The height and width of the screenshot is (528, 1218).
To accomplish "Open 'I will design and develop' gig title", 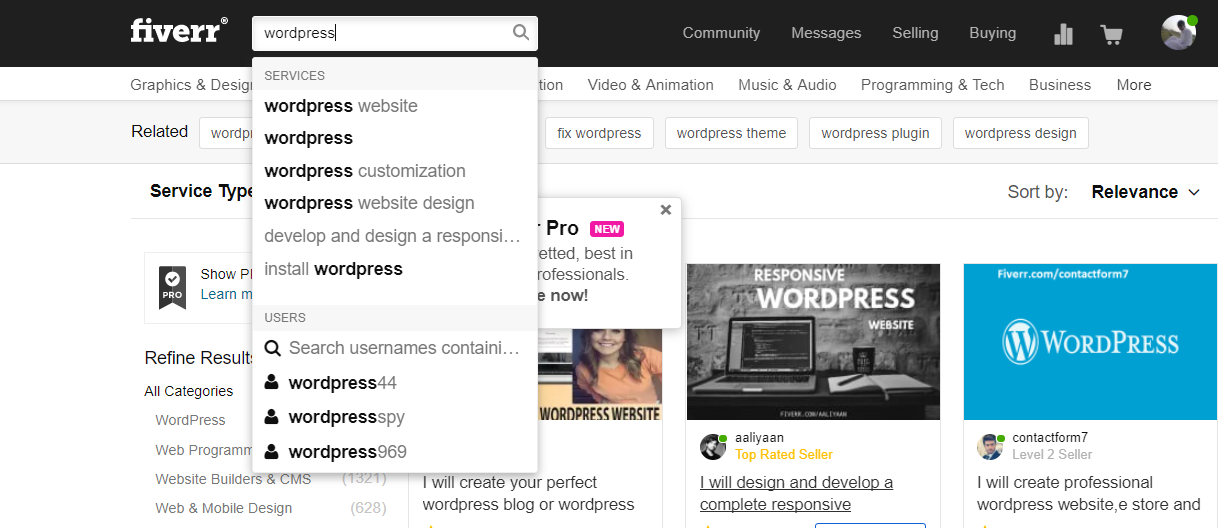I will [x=797, y=493].
